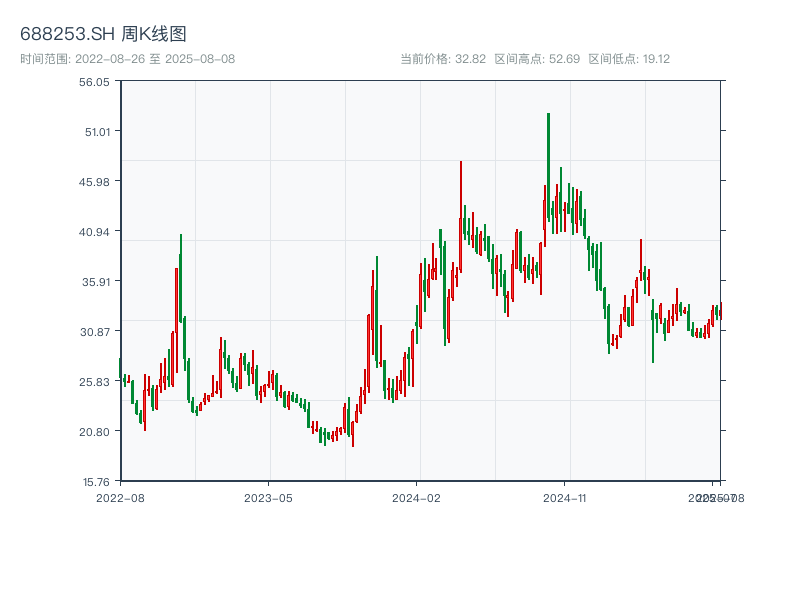Click the last candle at chart's right edge
Image resolution: width=800 pixels, height=600 pixels.
tap(719, 311)
